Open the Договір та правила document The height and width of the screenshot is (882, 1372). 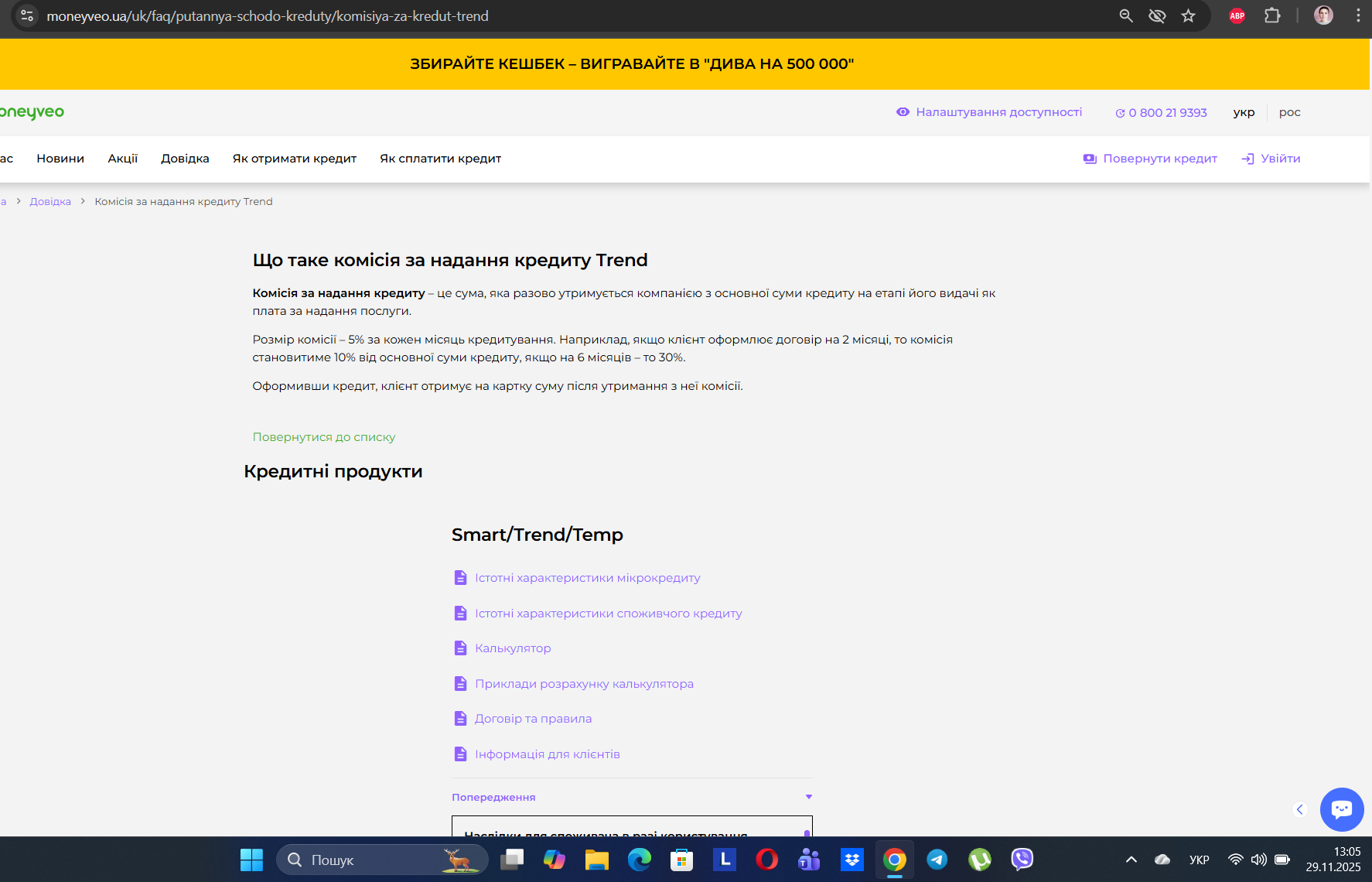pos(522,719)
